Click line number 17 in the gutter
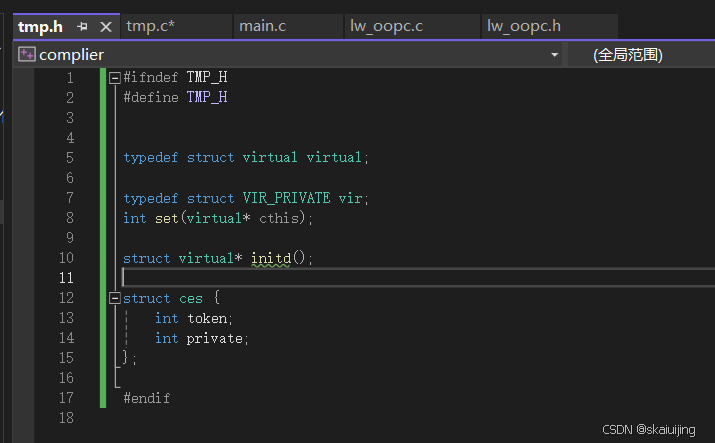Image resolution: width=715 pixels, height=443 pixels. tap(66, 398)
